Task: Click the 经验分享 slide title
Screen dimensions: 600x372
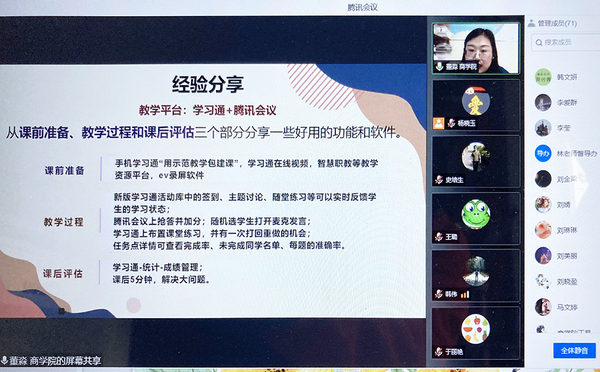Action: (208, 84)
